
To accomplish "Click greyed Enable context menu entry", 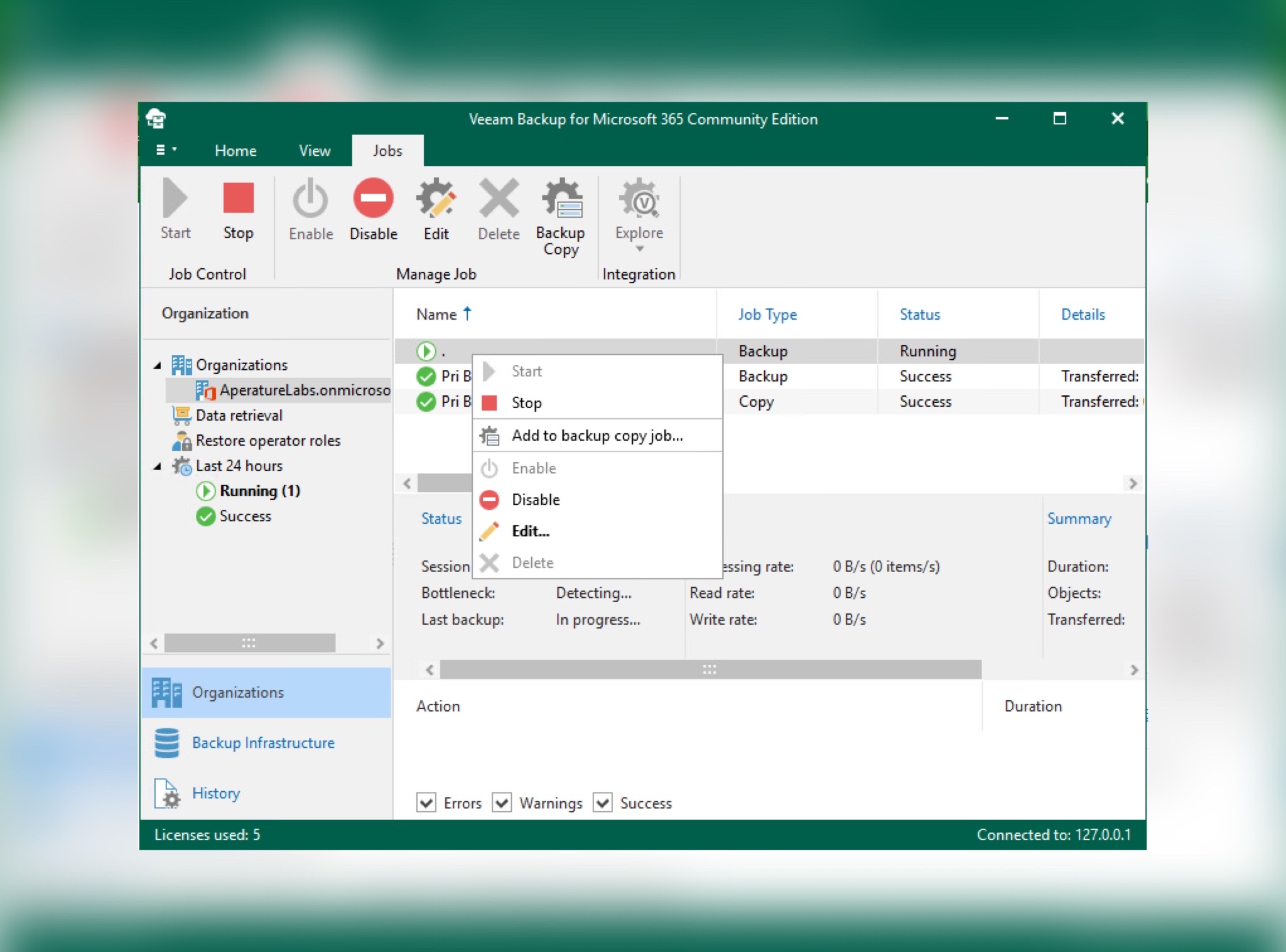I will point(597,468).
